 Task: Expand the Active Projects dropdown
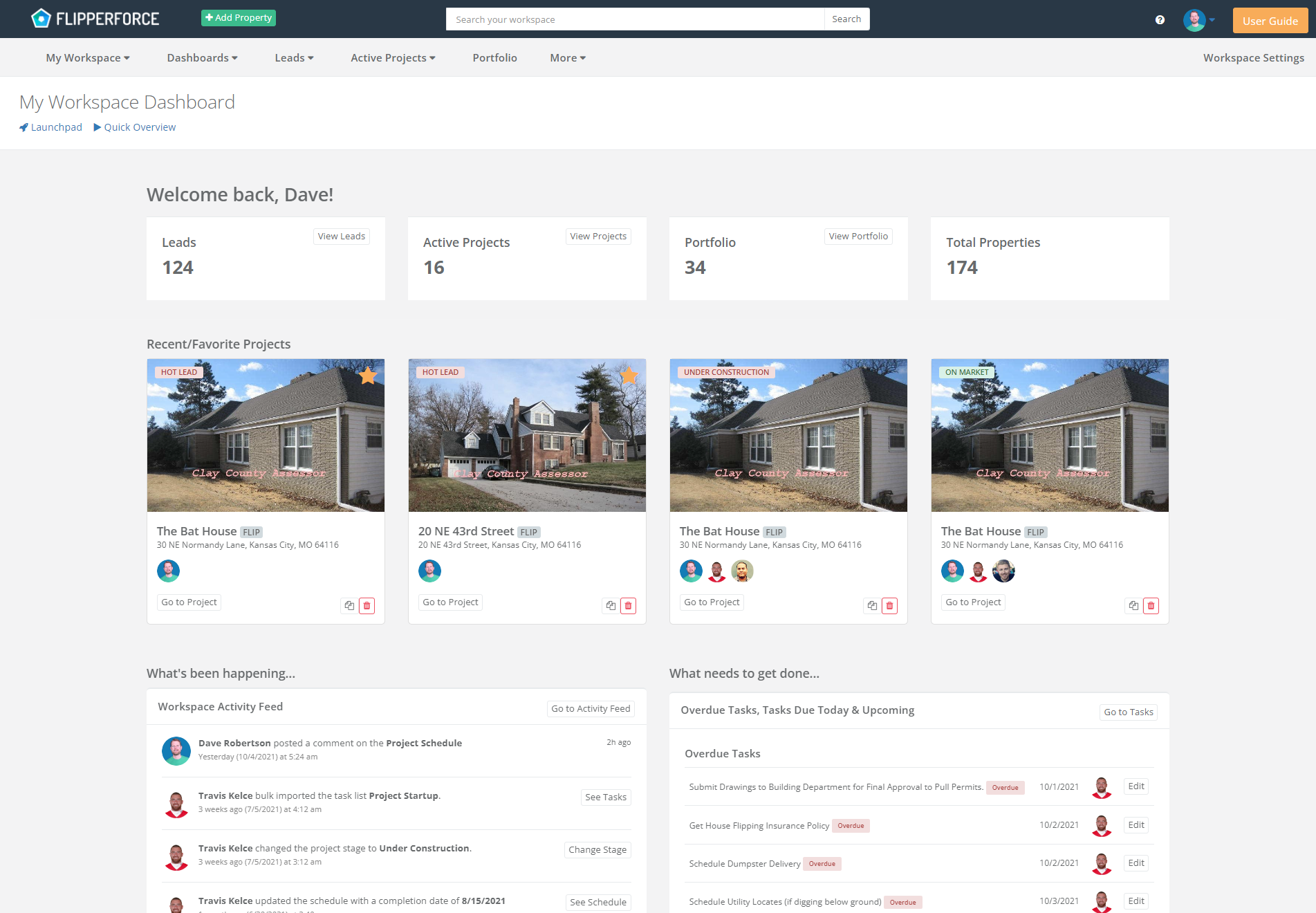point(393,57)
